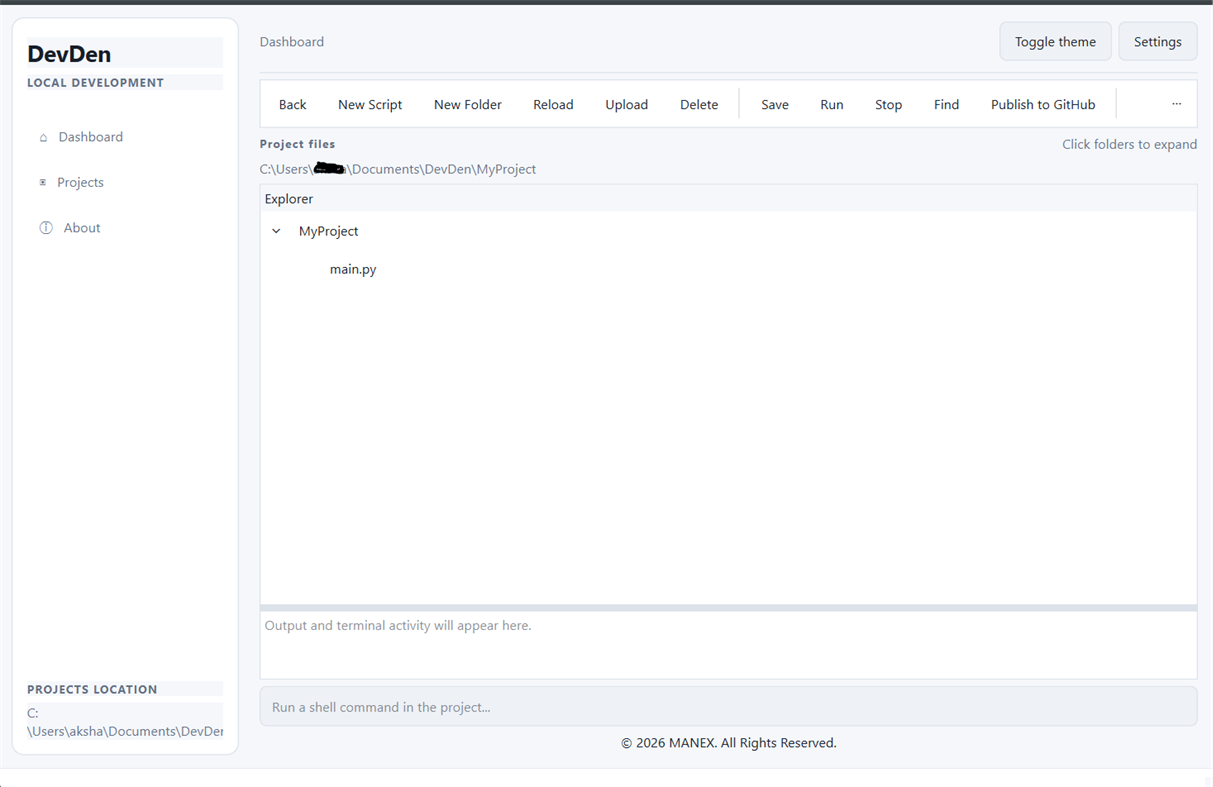This screenshot has height=787, width=1213.
Task: Click the output and terminal activity area
Action: point(728,645)
